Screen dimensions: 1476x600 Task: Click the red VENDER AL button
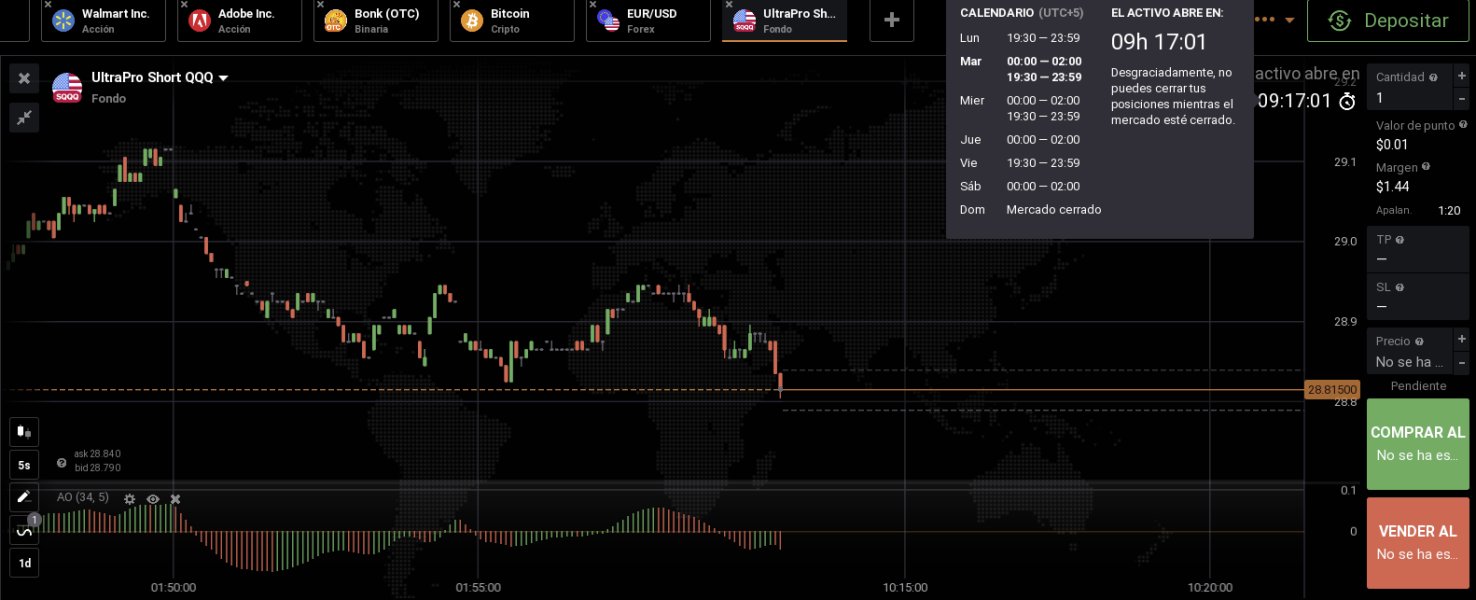[1418, 542]
